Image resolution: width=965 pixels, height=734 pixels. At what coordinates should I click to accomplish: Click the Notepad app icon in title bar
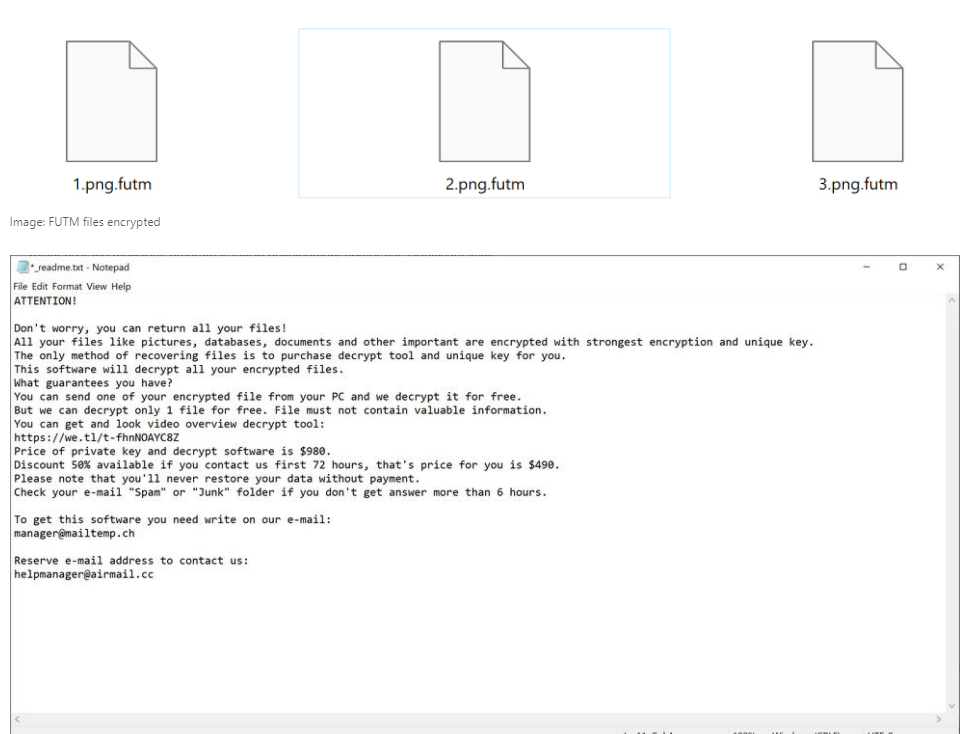[x=23, y=267]
